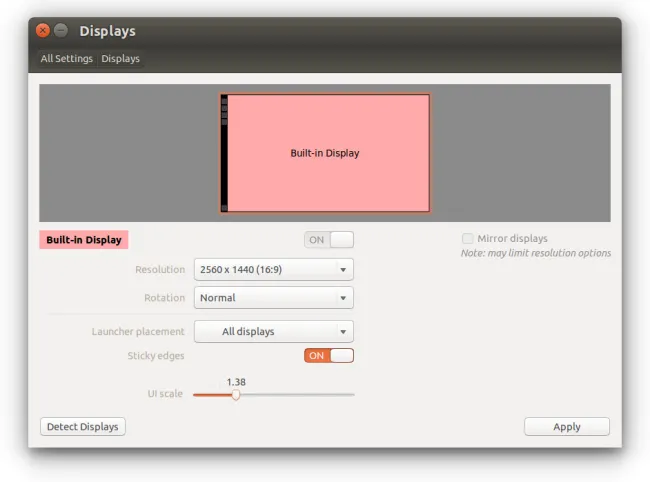Select the pink Built-in Display monitor preview

[x=325, y=153]
